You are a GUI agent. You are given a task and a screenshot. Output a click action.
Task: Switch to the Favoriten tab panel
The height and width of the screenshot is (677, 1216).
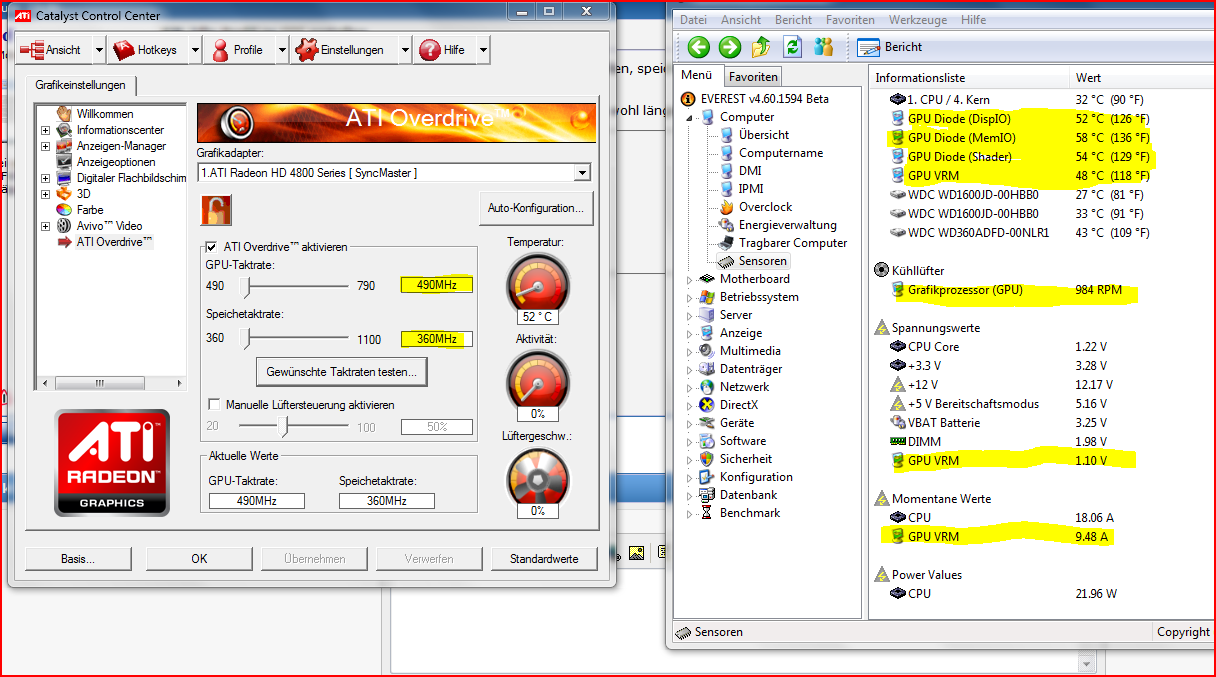[753, 76]
